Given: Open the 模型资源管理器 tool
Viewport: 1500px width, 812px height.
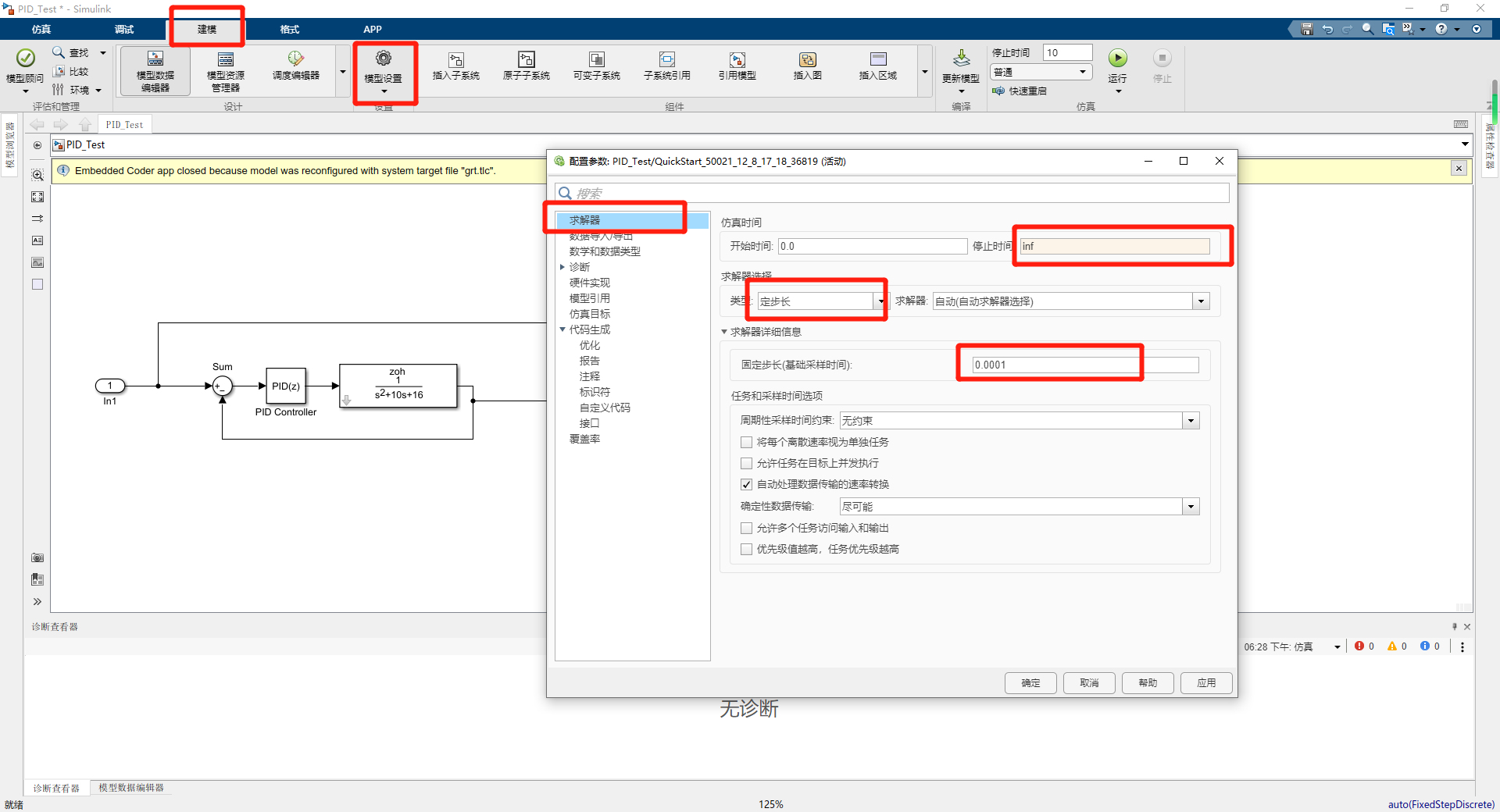Looking at the screenshot, I should pyautogui.click(x=226, y=70).
